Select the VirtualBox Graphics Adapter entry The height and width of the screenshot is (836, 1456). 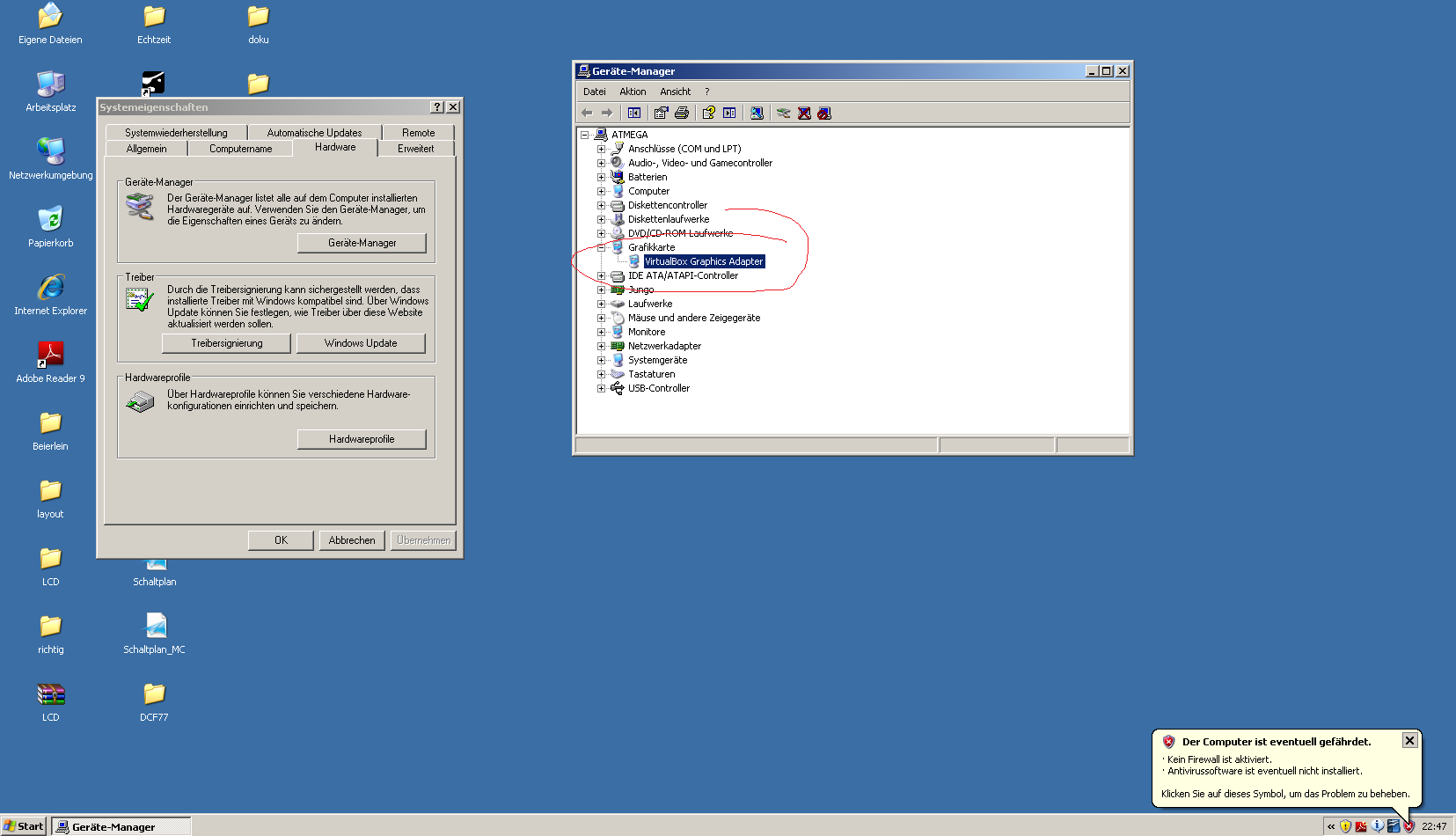click(x=703, y=261)
